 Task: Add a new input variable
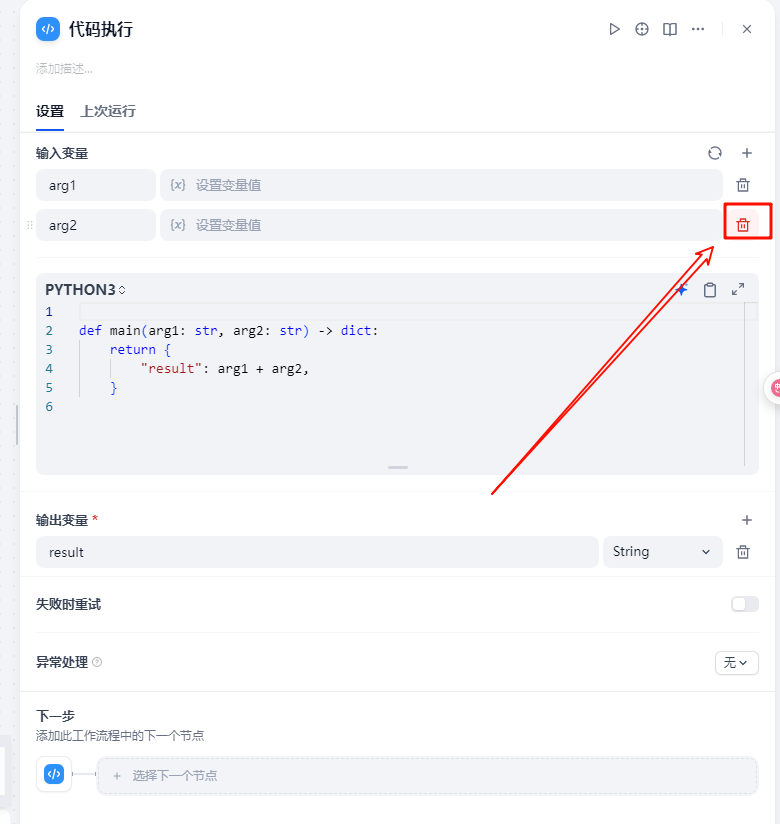pyautogui.click(x=746, y=153)
